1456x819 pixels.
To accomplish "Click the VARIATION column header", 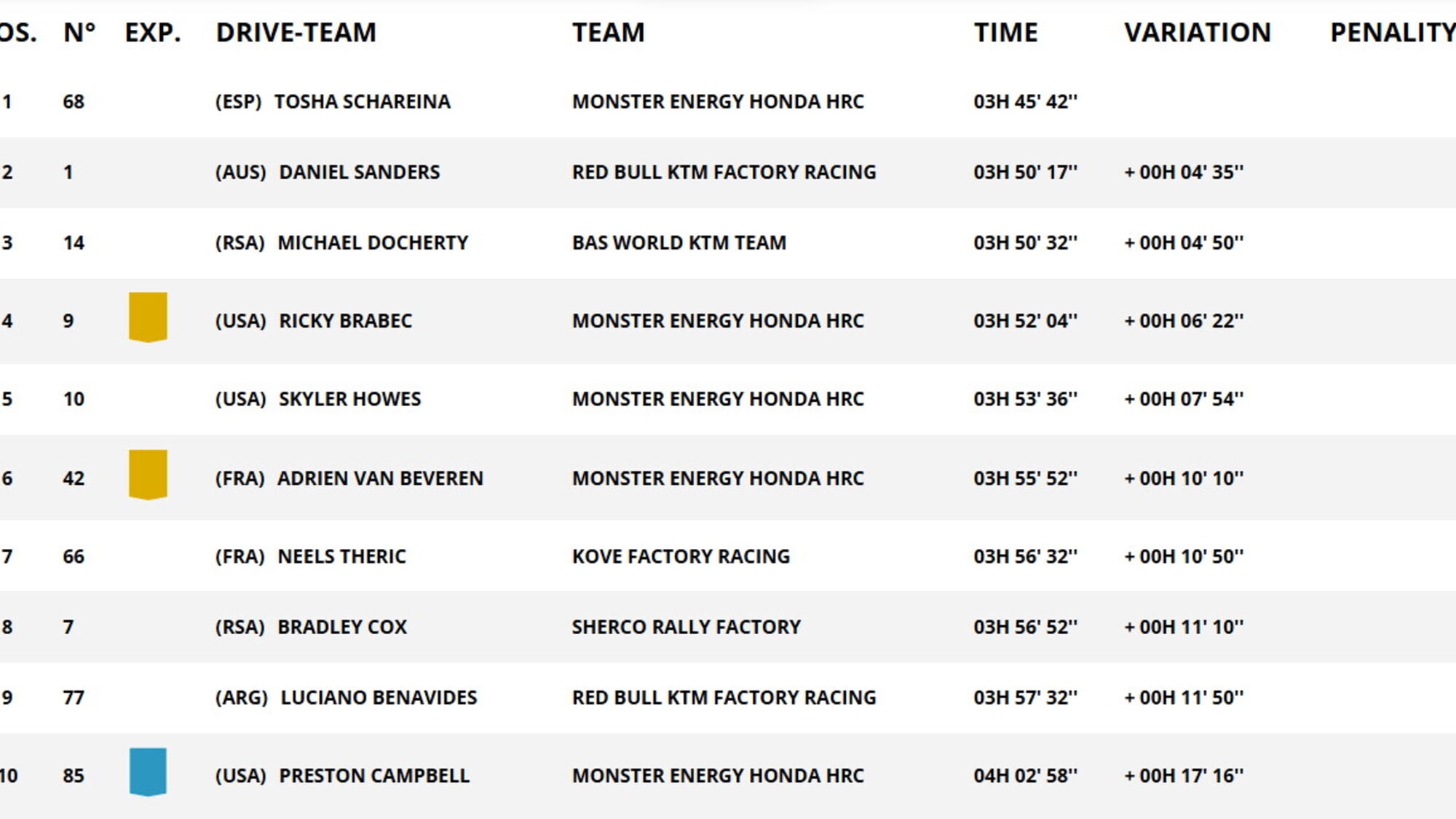I will [x=1197, y=33].
